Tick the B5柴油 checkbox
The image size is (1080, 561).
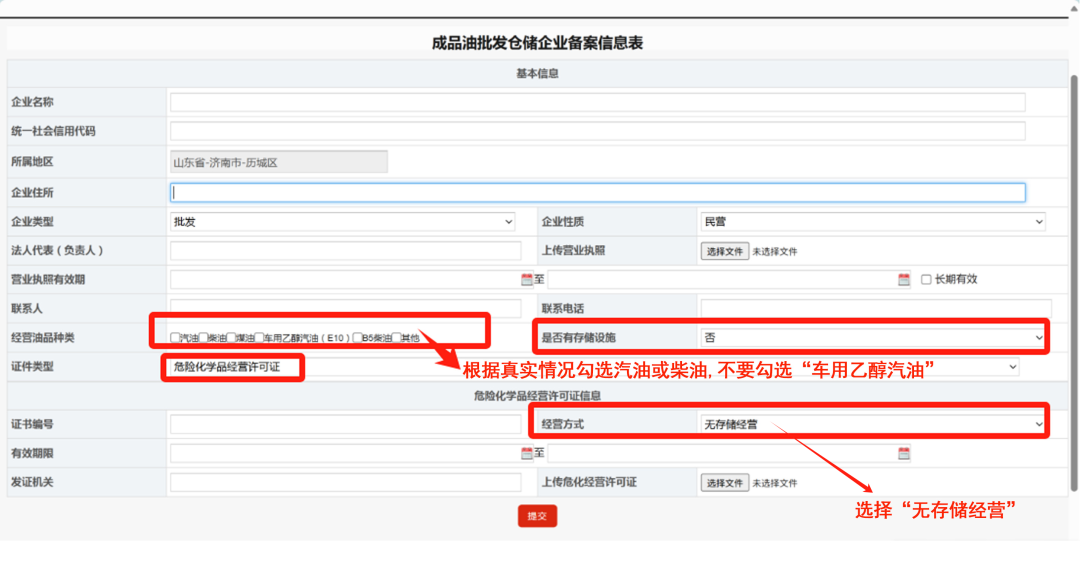(358, 338)
